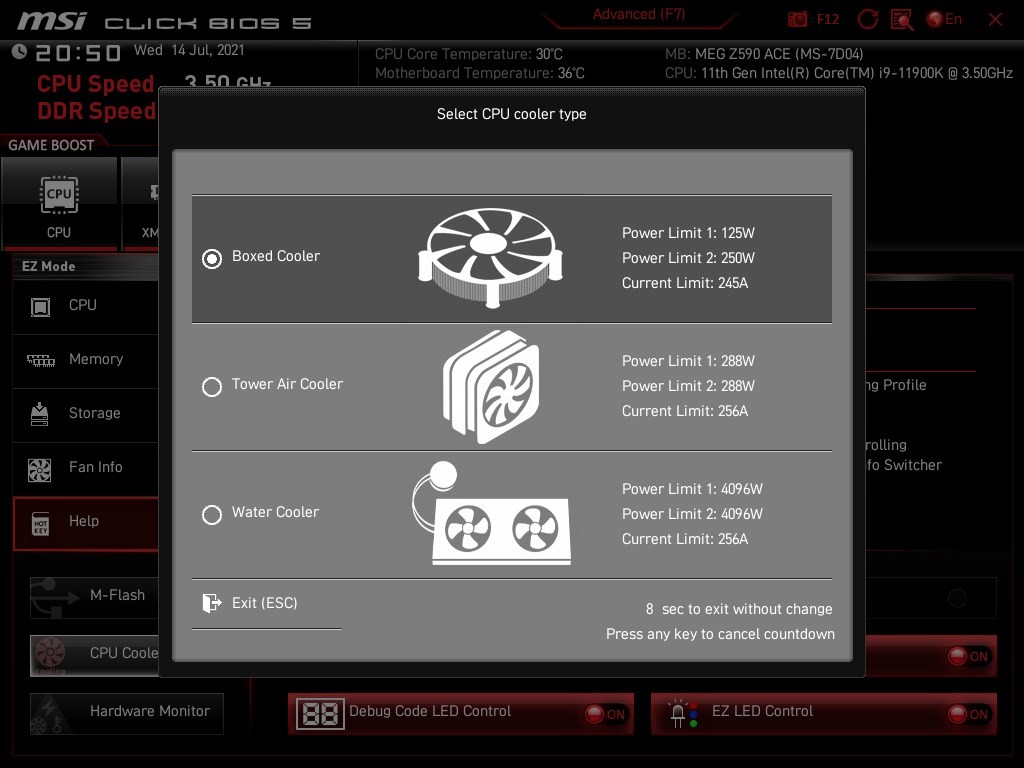This screenshot has height=768, width=1024.
Task: Select the Boxed Cooler radio button
Action: tap(212, 259)
